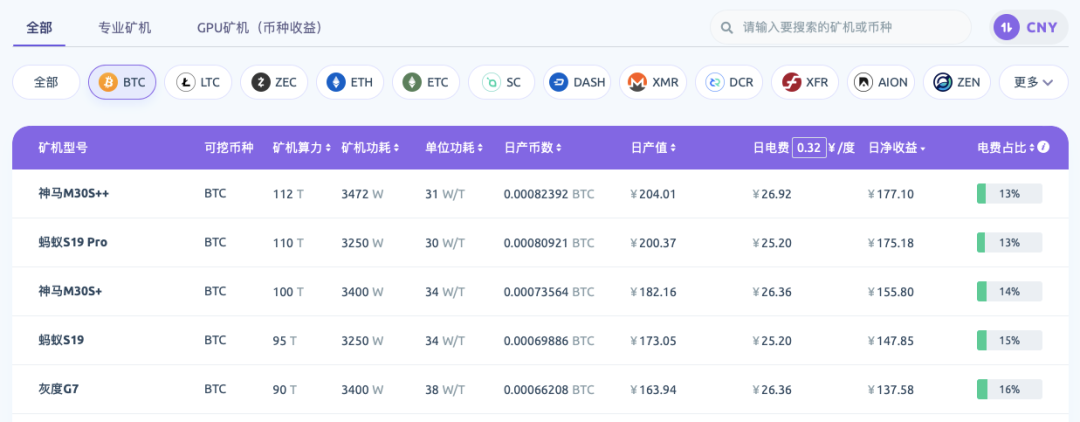Image resolution: width=1080 pixels, height=422 pixels.
Task: Open the 神马M30S++ miner details
Action: pos(74,194)
